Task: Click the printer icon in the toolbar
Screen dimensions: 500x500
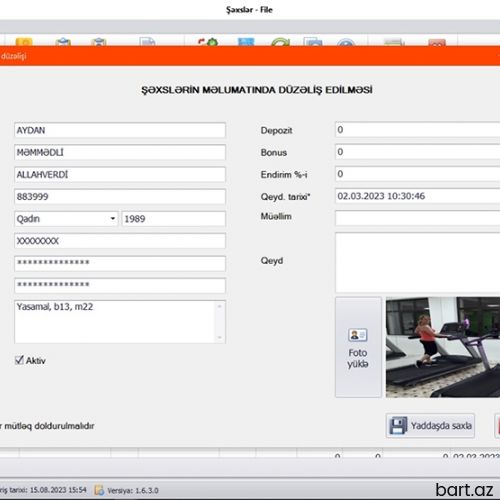Action: (394, 42)
